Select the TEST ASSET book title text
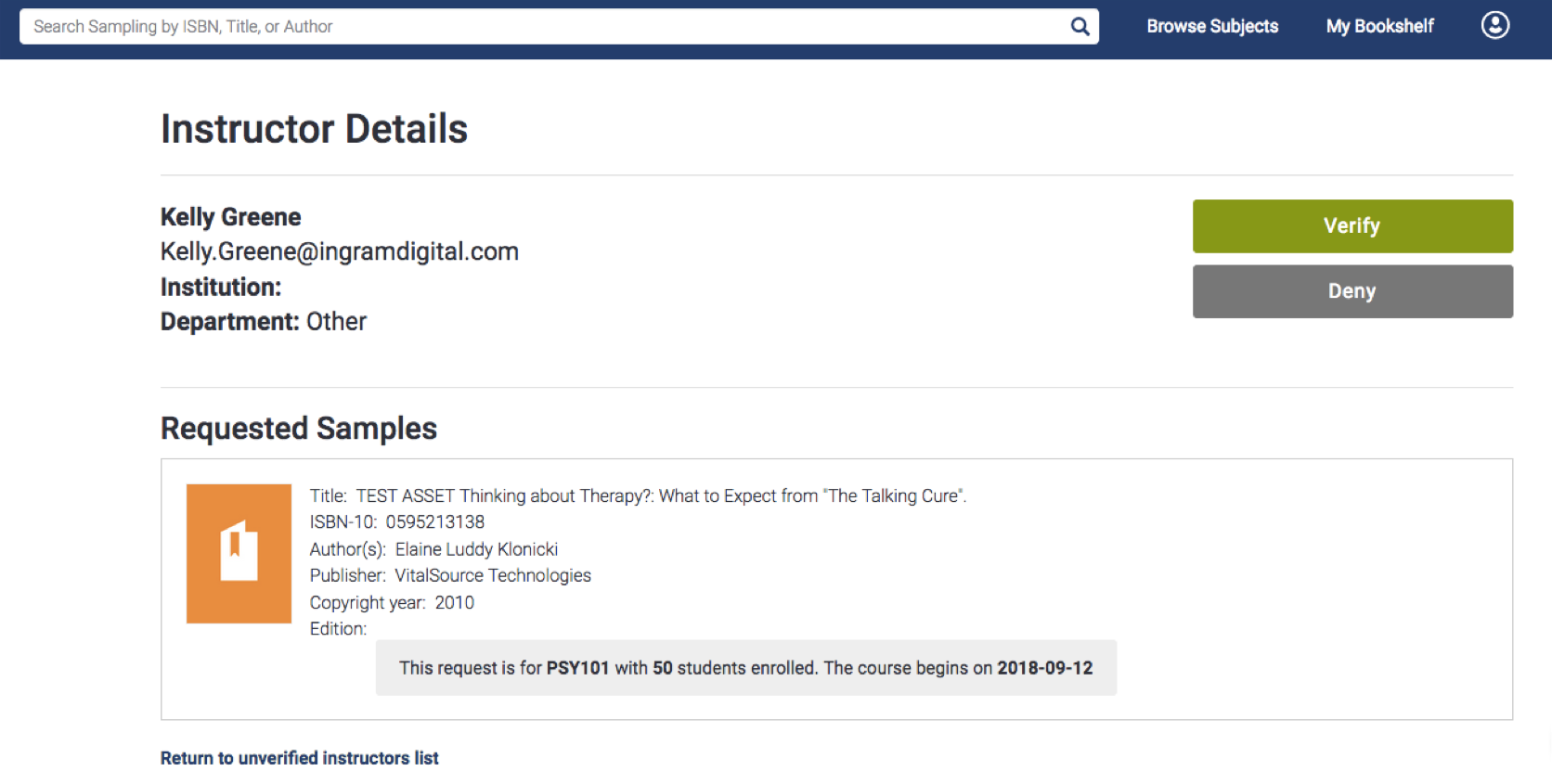 660,496
